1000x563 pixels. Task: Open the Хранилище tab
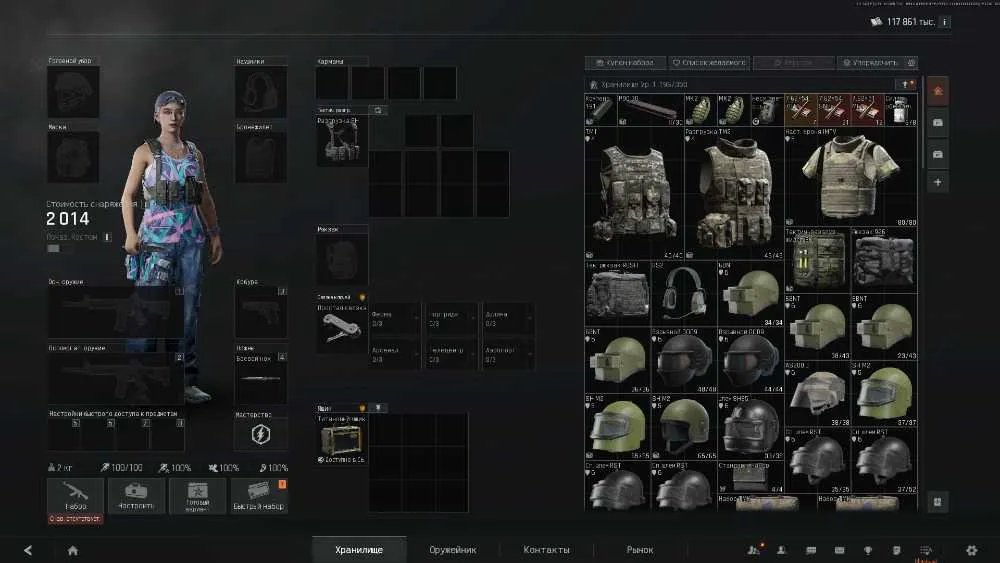[359, 550]
